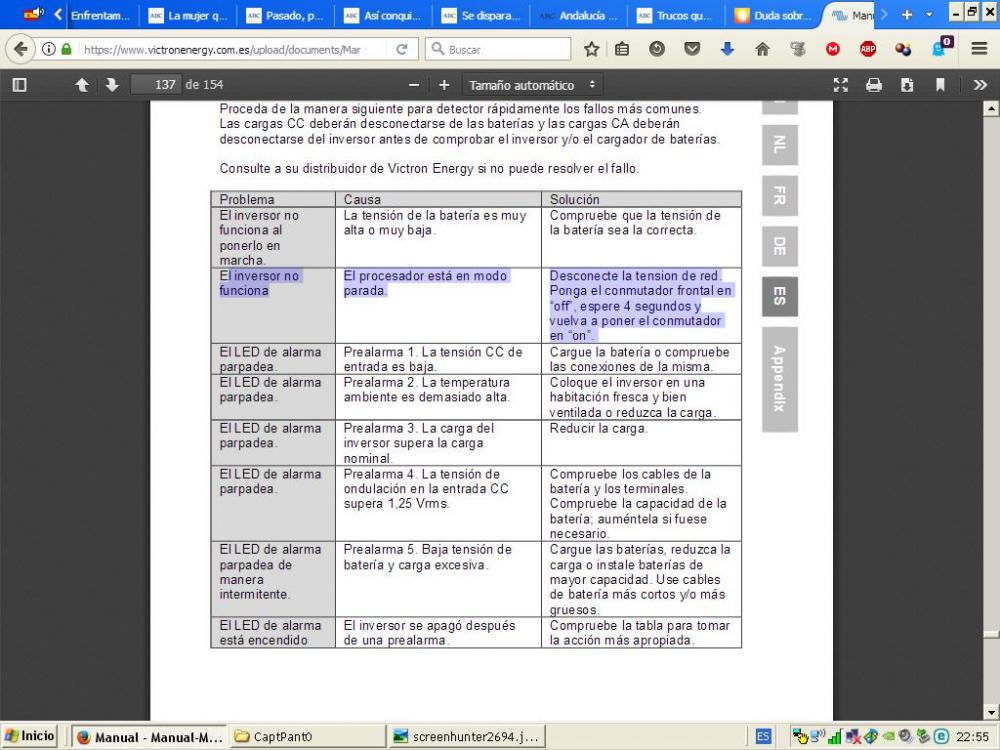Go back to previous page in browser
Image resolution: width=1000 pixels, height=750 pixels.
(21, 49)
